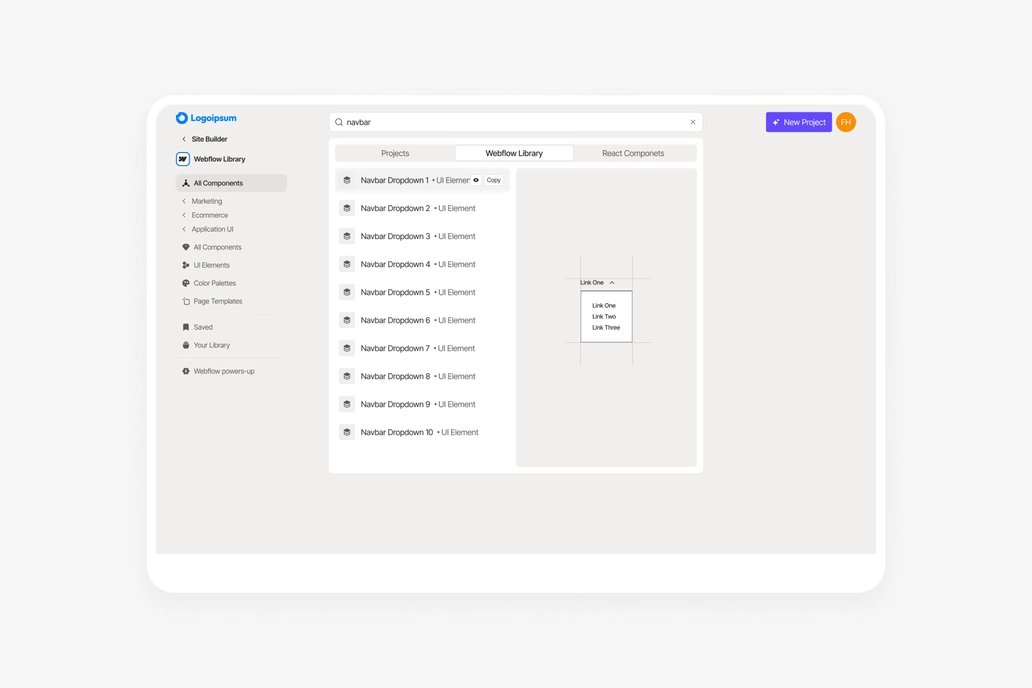This screenshot has width=1032, height=688.
Task: Click Link Three in preview
Action: coord(606,327)
